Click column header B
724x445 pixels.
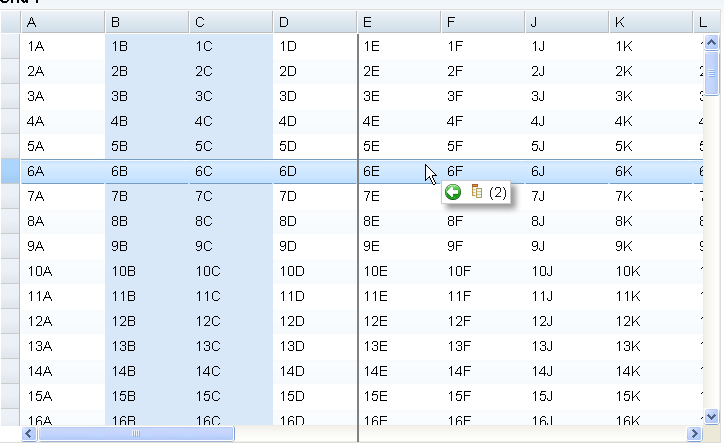146,21
